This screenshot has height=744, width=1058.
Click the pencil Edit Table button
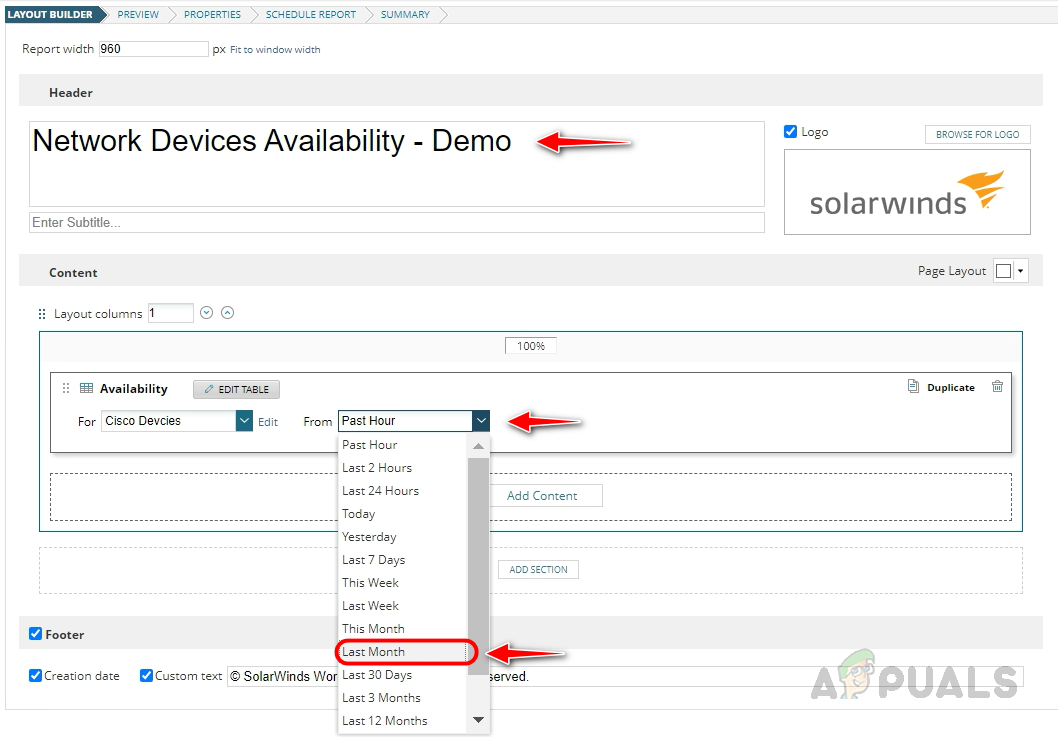tap(236, 389)
